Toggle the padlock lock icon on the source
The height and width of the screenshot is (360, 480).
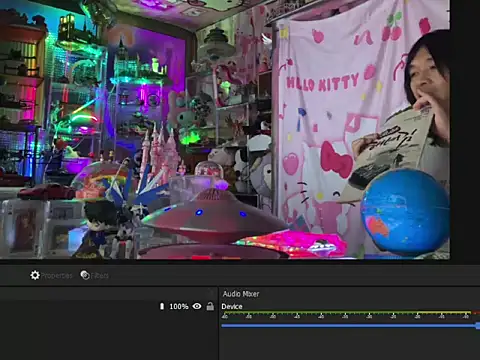pos(210,306)
